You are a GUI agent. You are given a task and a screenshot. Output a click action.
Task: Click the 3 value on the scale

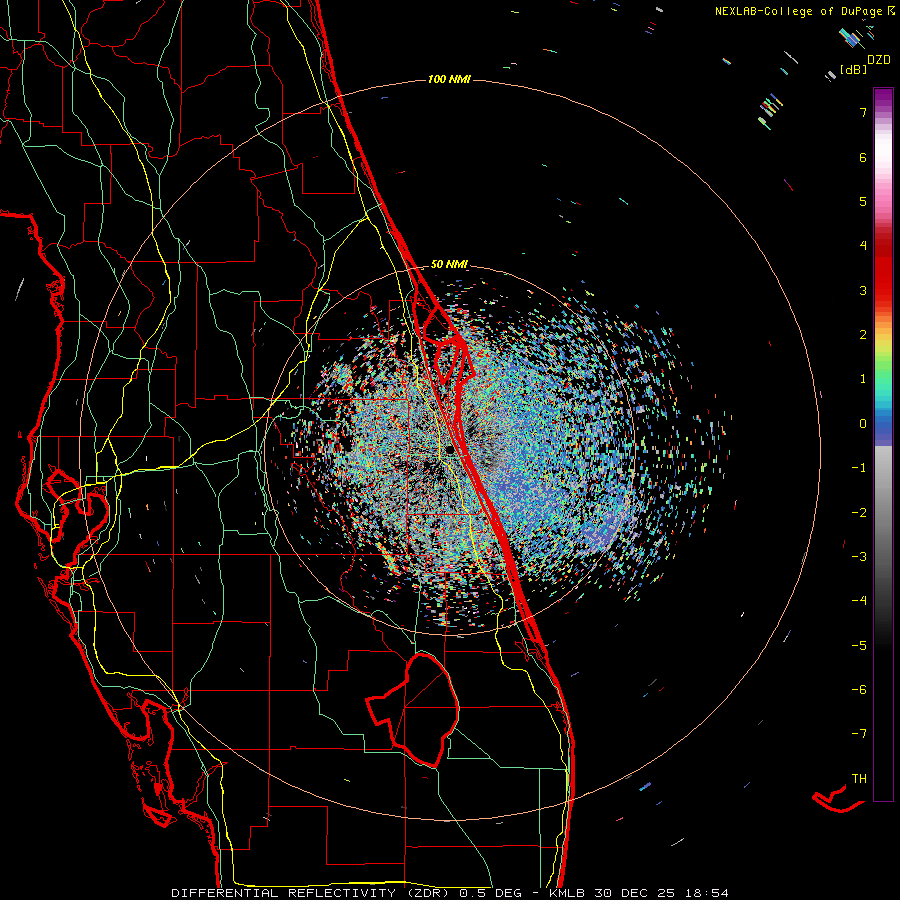pos(863,290)
